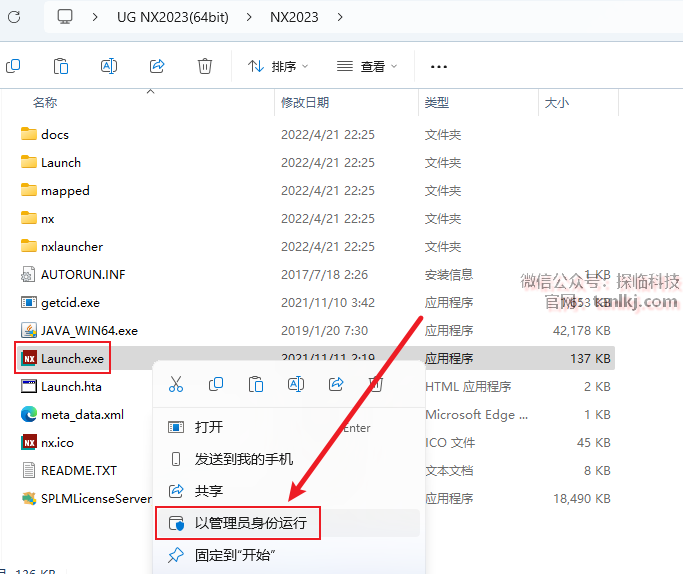Expand chevron after the This PC icon
The height and width of the screenshot is (574, 683).
(x=95, y=17)
